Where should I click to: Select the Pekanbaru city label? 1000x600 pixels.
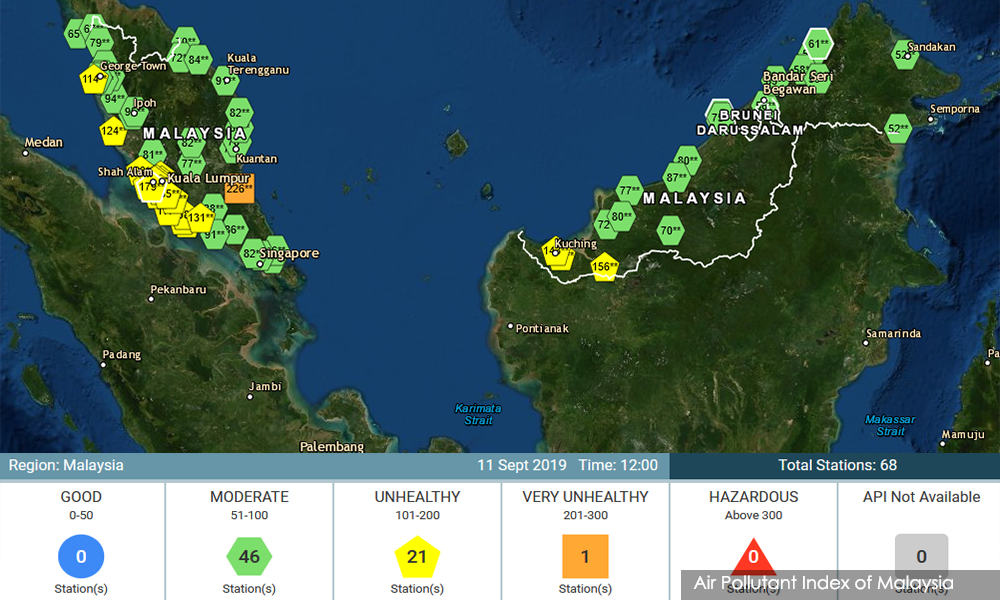pos(179,289)
